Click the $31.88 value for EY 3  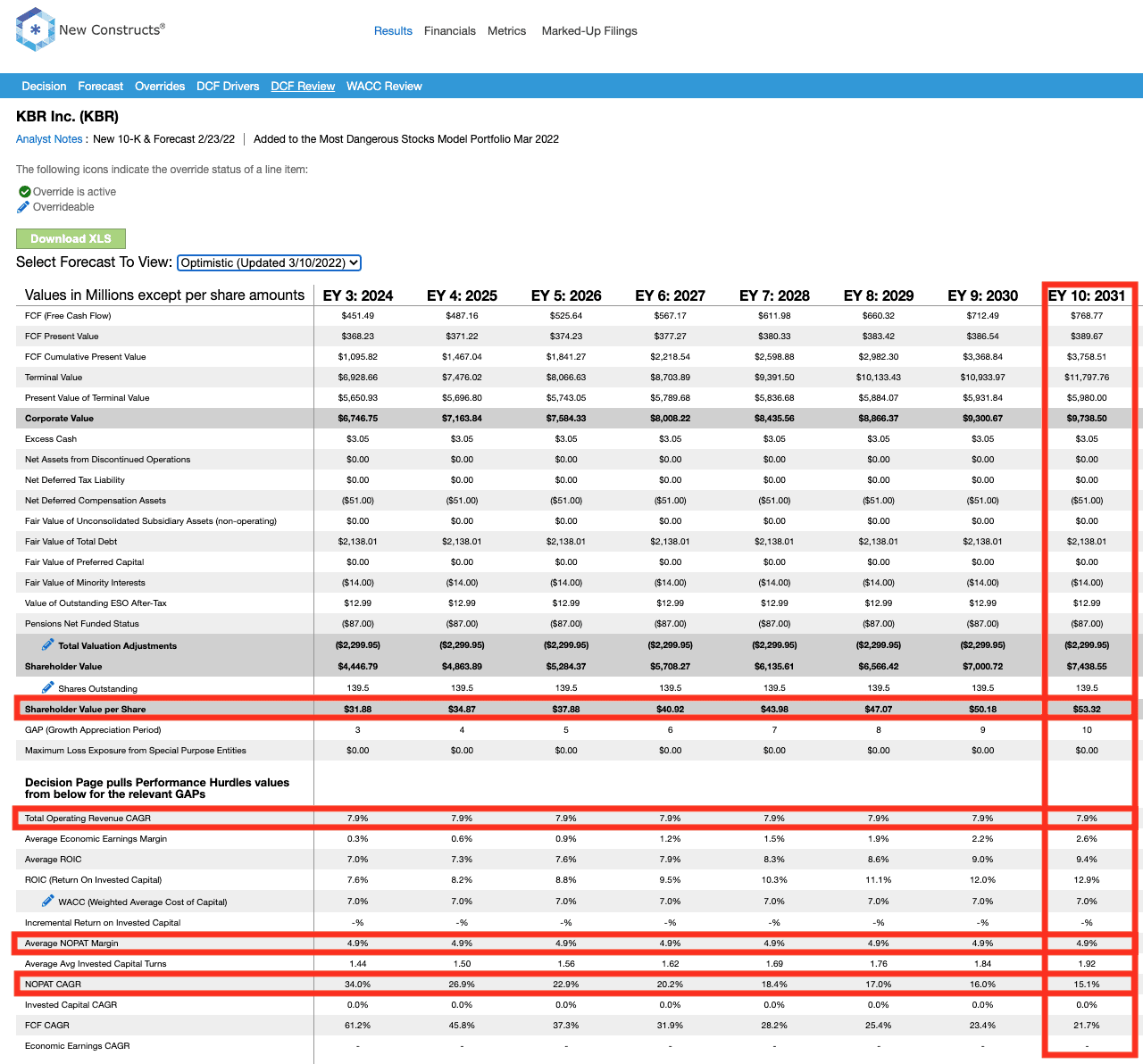358,710
